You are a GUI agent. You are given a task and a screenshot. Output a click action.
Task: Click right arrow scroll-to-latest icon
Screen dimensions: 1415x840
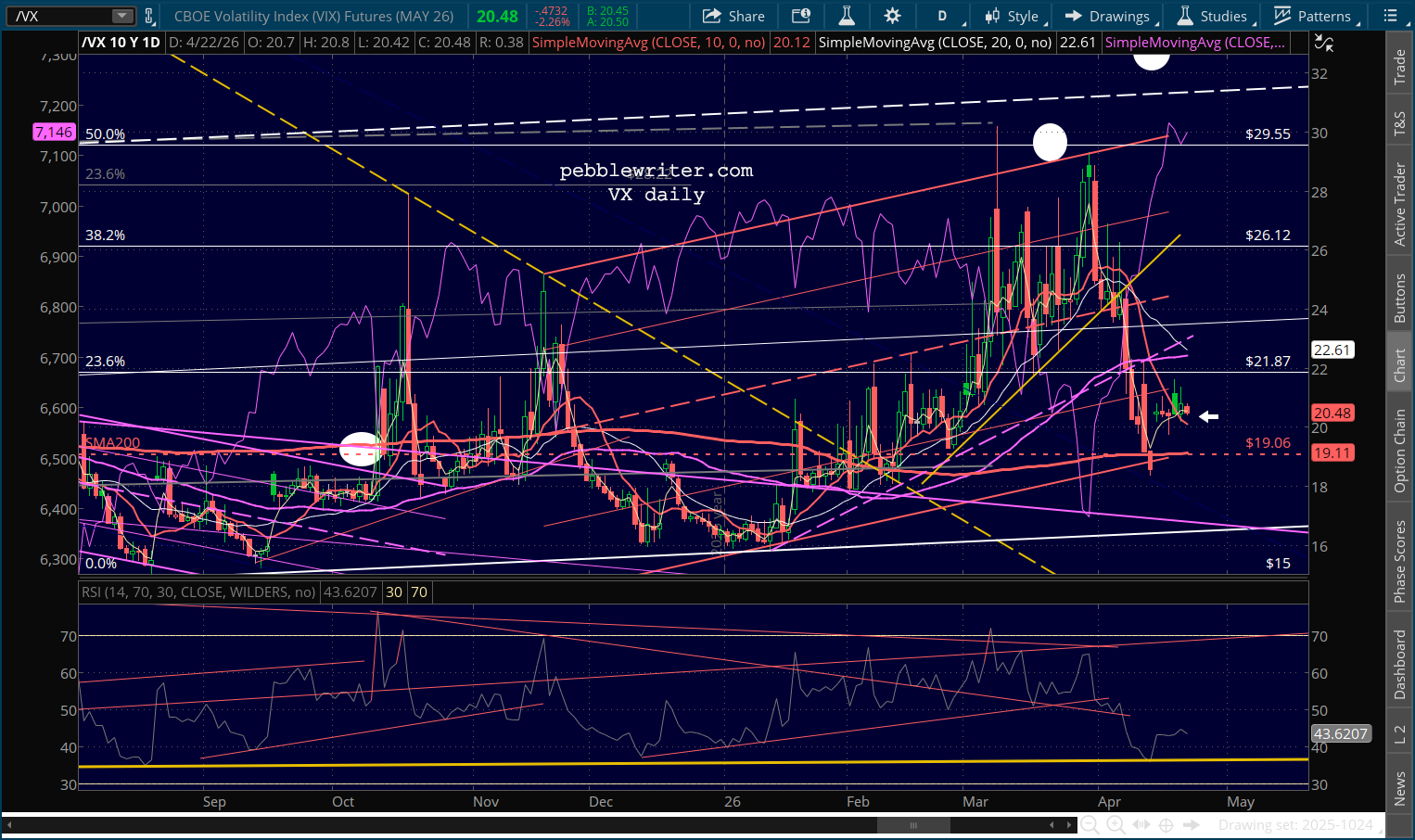click(1192, 825)
